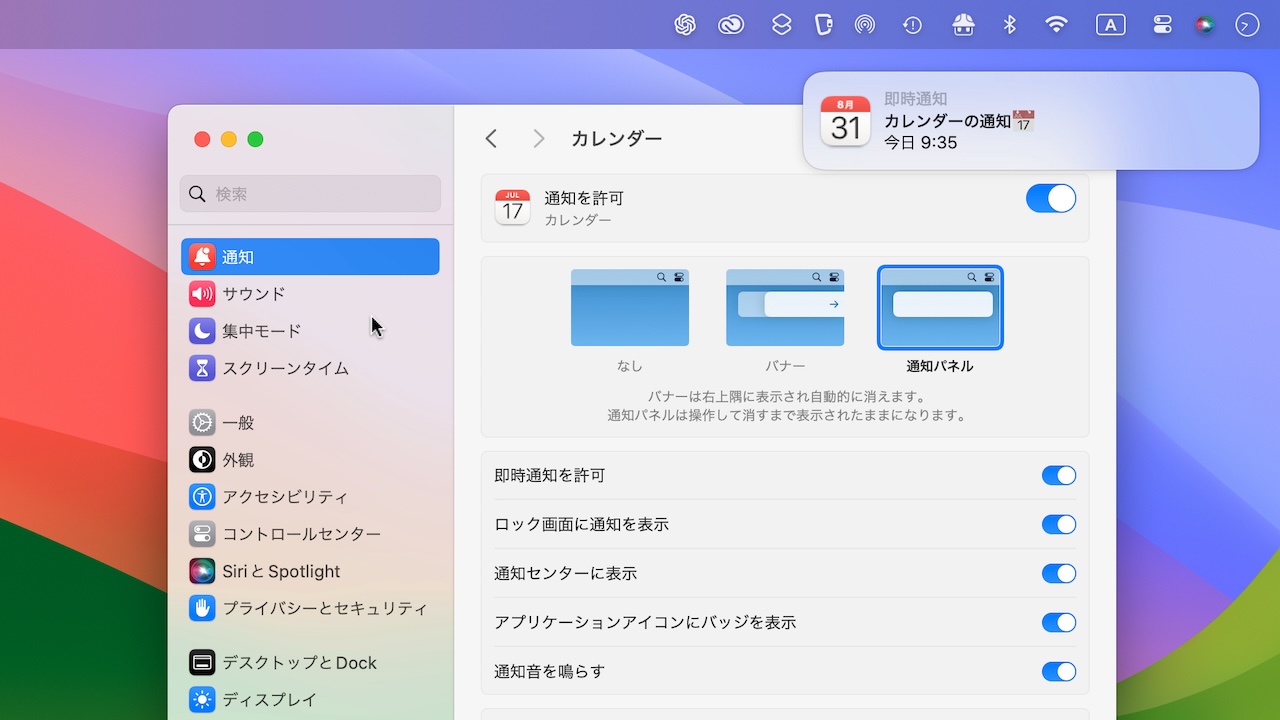Open スクリーンタイム settings label

click(x=286, y=368)
